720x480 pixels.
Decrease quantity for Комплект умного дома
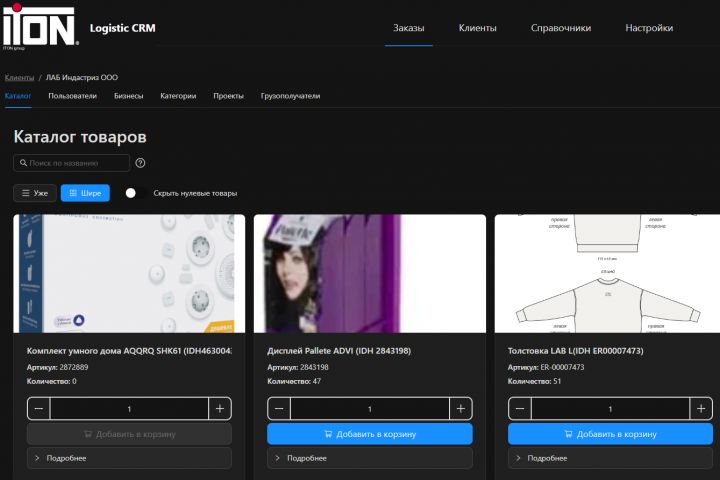pyautogui.click(x=39, y=408)
